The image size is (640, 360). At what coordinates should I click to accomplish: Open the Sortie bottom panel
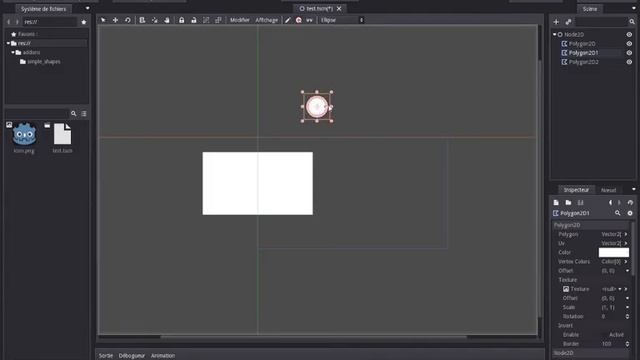click(106, 356)
